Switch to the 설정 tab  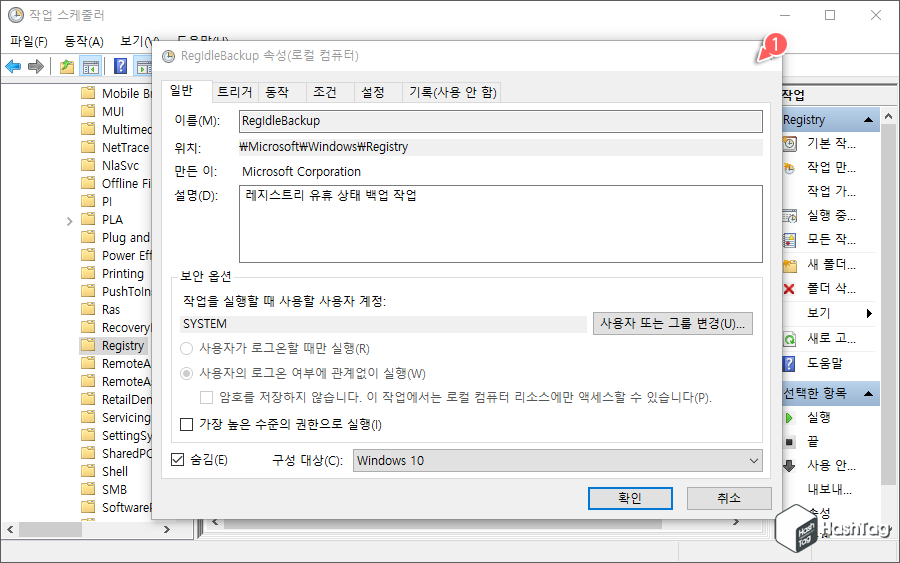point(373,92)
